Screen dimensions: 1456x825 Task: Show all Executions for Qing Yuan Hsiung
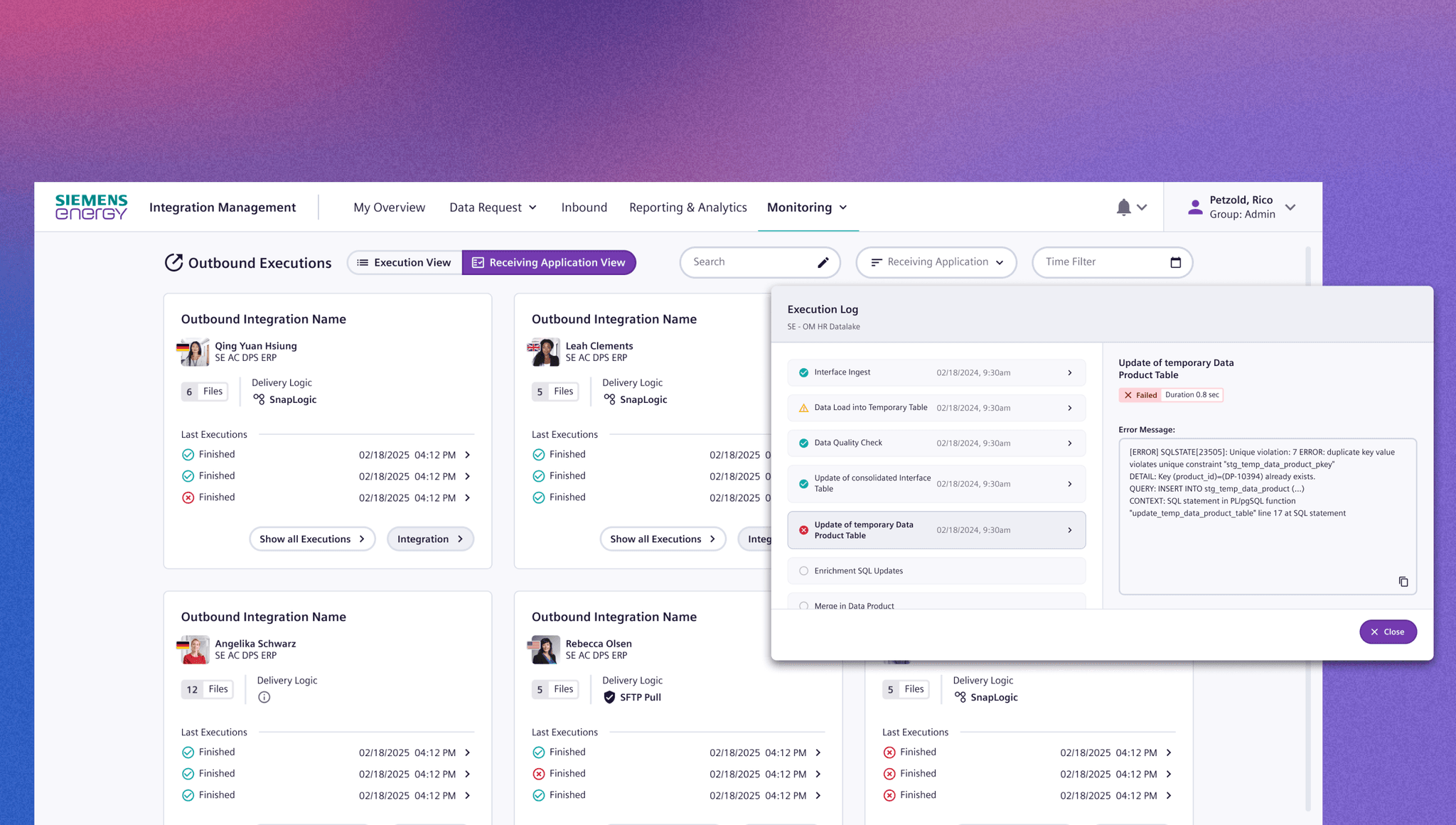click(311, 539)
